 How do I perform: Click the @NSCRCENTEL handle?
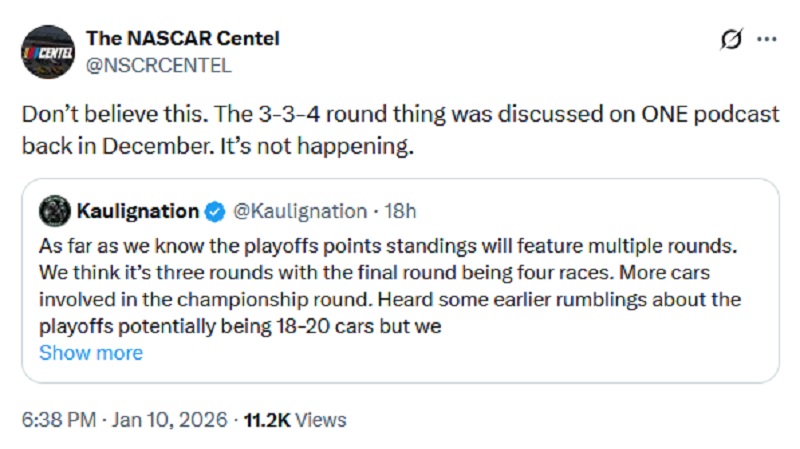159,66
